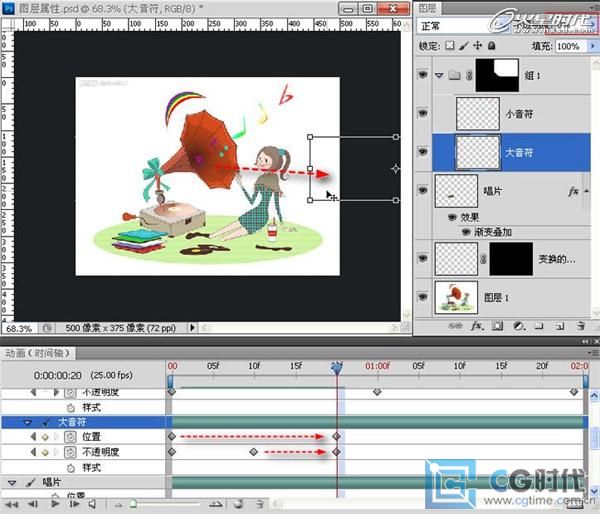Add keyframe diamond for 大音符 位置
Image resolution: width=600 pixels, height=514 pixels.
click(x=45, y=437)
